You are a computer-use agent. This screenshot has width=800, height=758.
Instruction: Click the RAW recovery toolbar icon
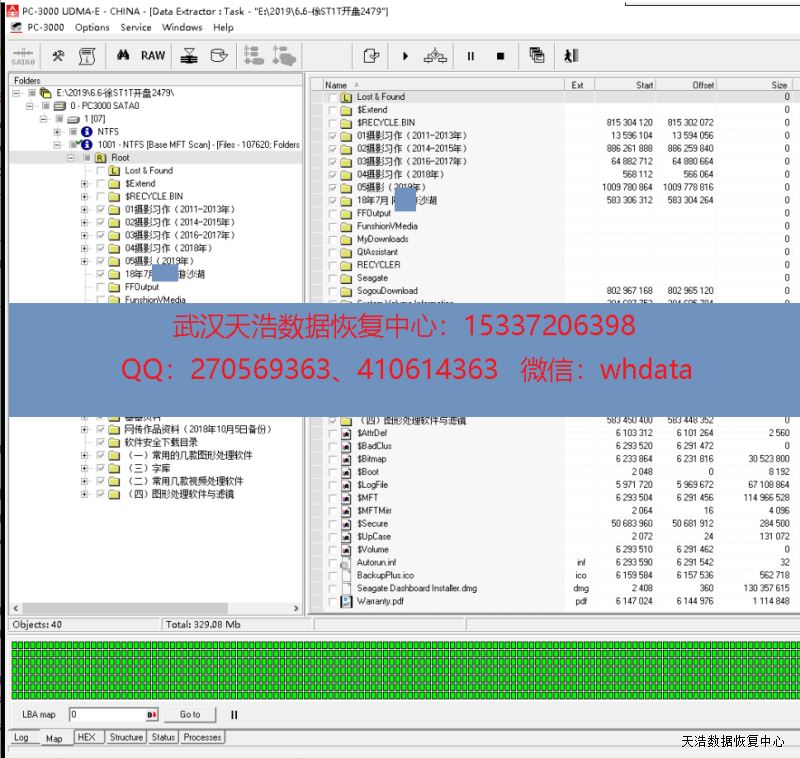coord(153,56)
